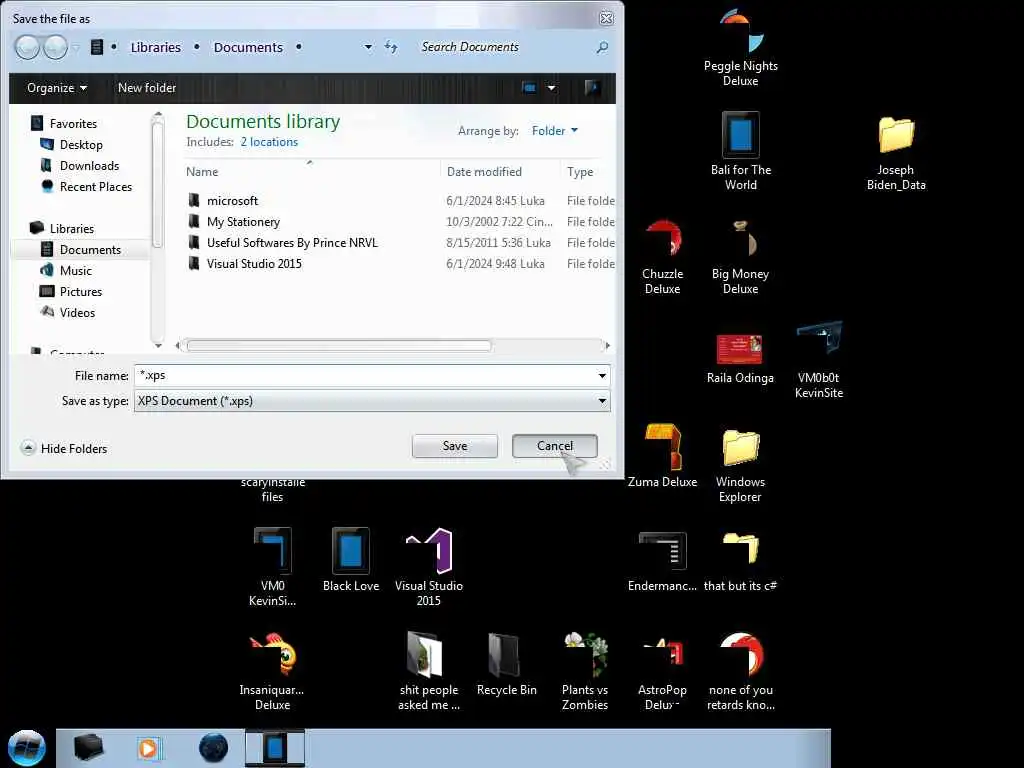The height and width of the screenshot is (768, 1024).
Task: Click the recent pages arrow by Back/Forward
Action: (76, 47)
